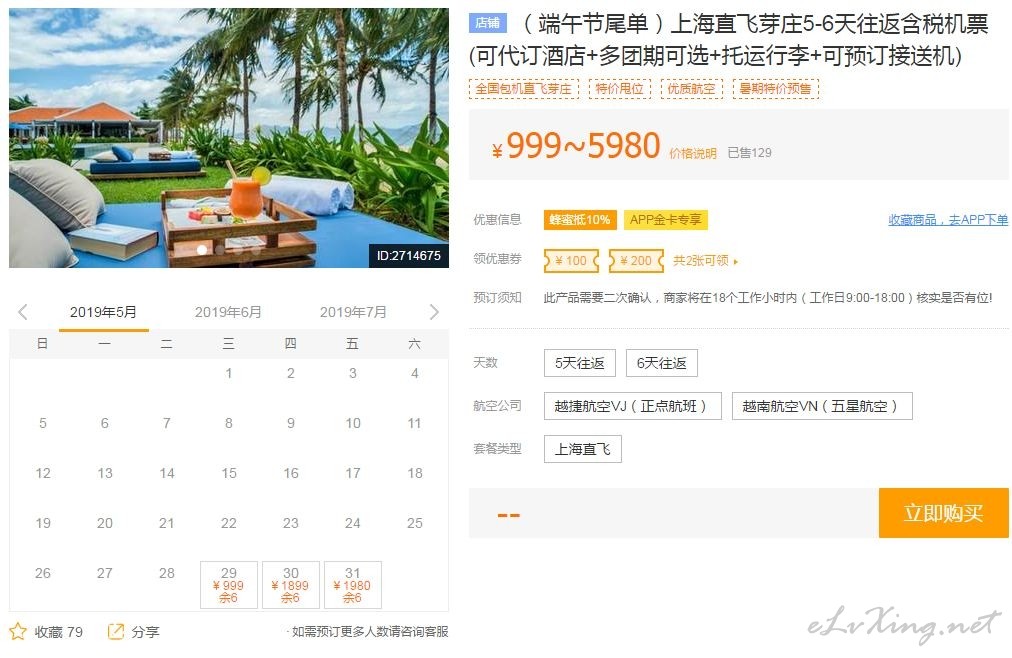The width and height of the screenshot is (1012, 658).
Task: Click the blue 店铺 badge
Action: (487, 23)
